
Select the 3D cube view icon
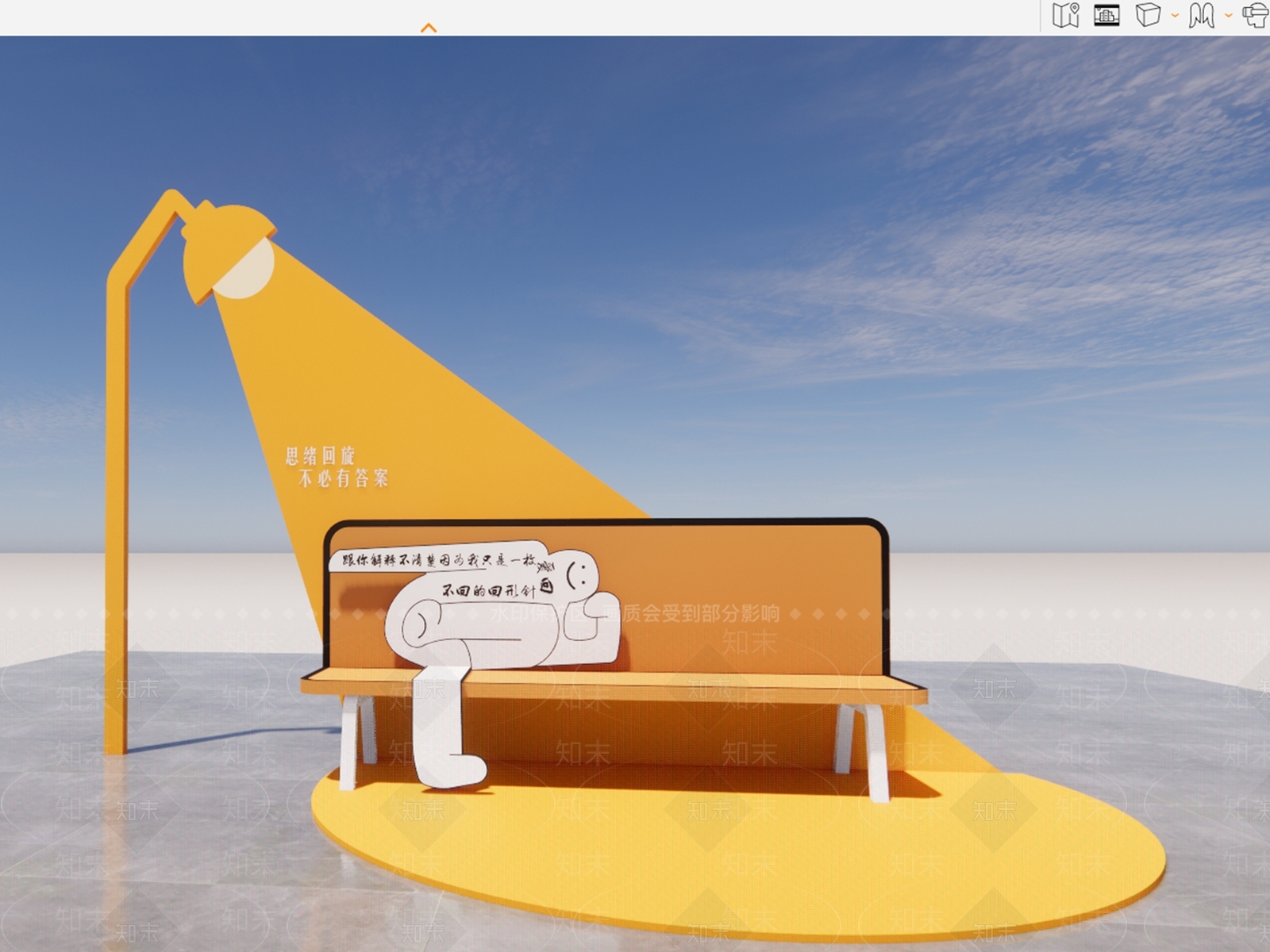click(1148, 14)
